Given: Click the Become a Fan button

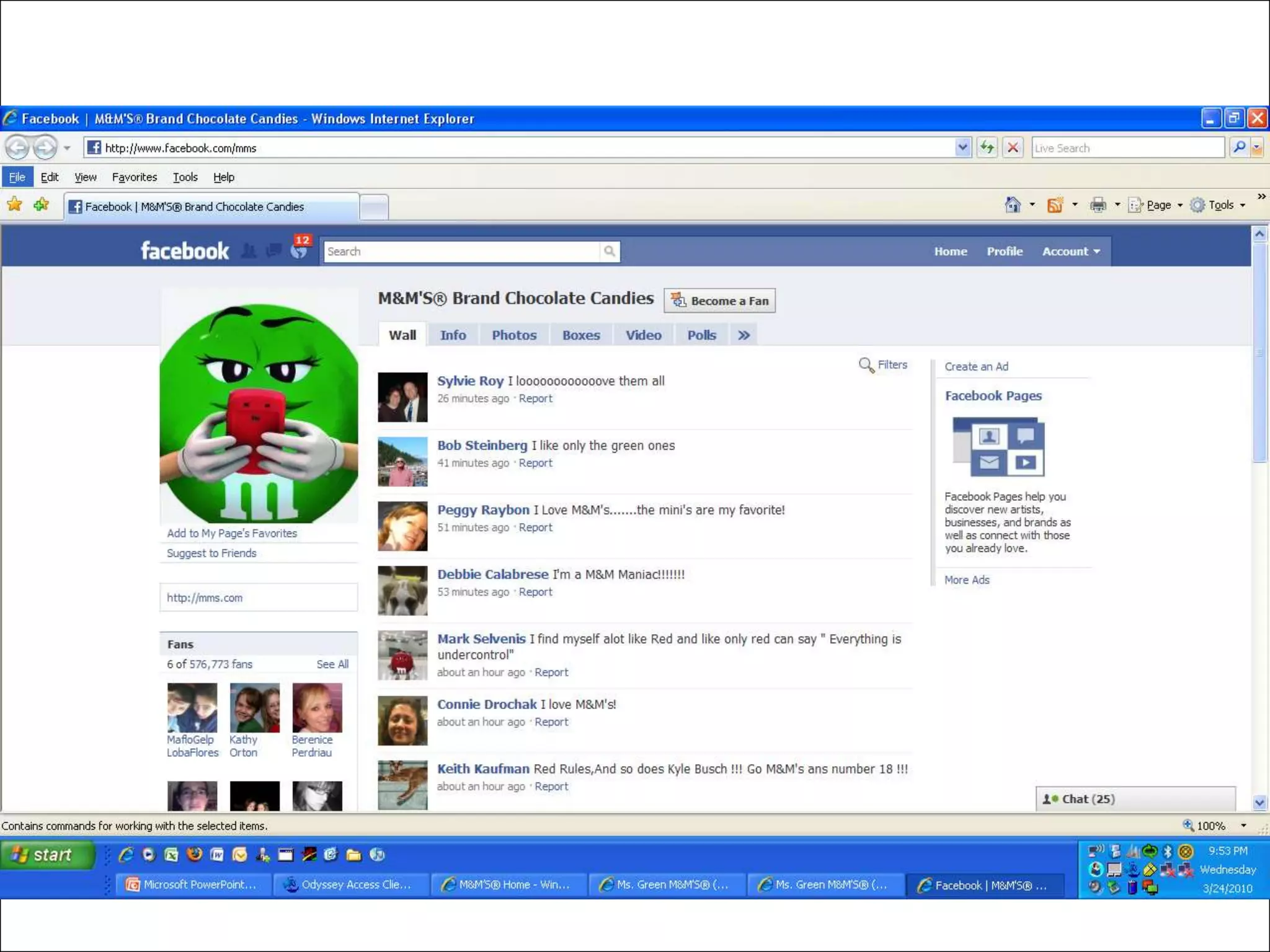Looking at the screenshot, I should point(719,301).
